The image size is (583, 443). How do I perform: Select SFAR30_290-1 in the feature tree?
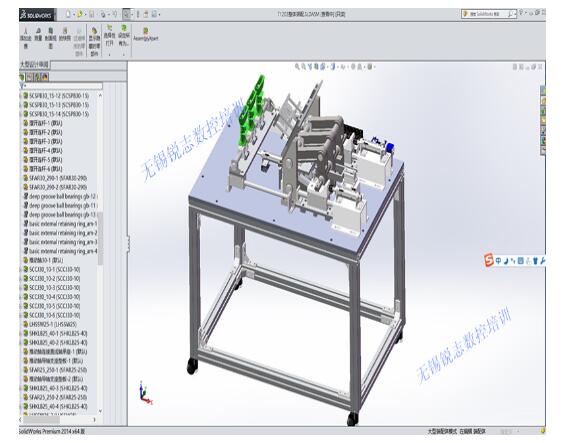pyautogui.click(x=58, y=178)
